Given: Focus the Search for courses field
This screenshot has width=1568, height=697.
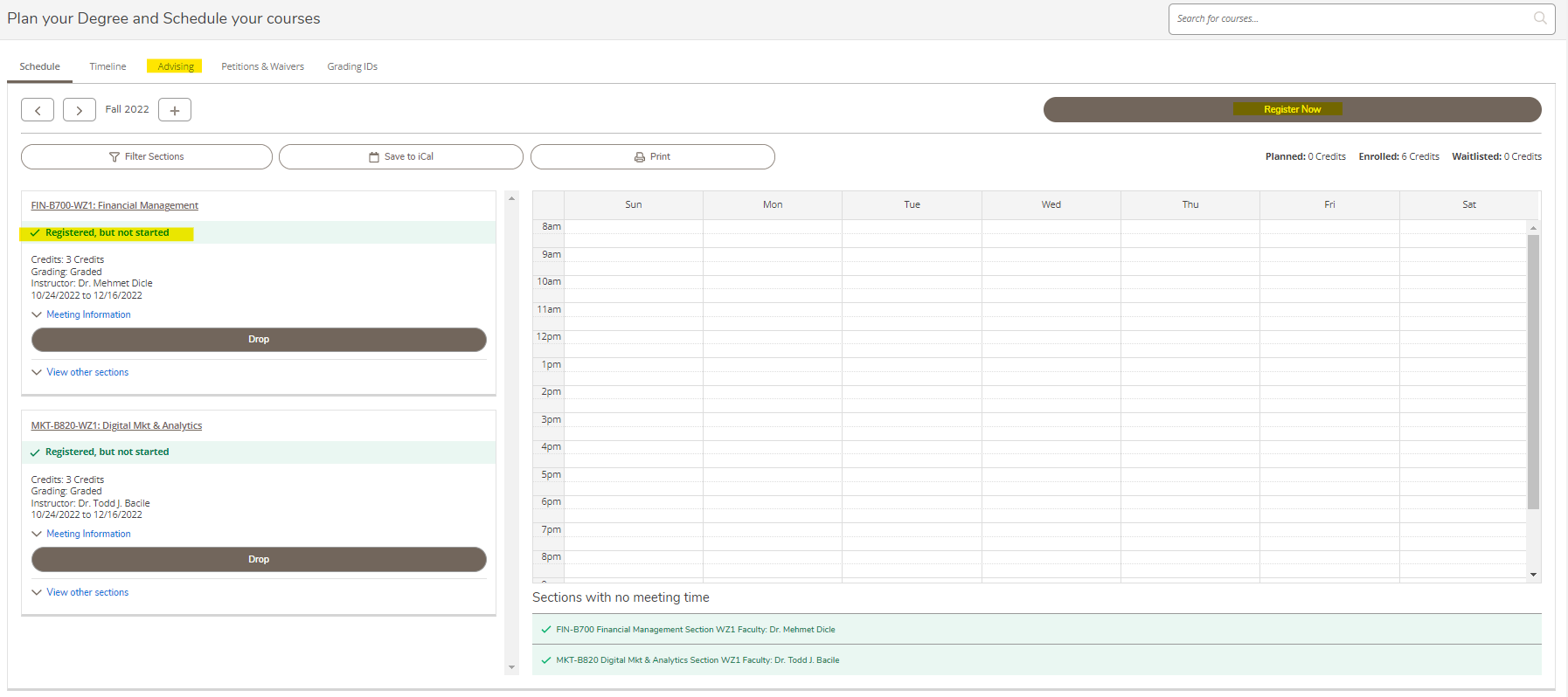Looking at the screenshot, I should pyautogui.click(x=1350, y=19).
